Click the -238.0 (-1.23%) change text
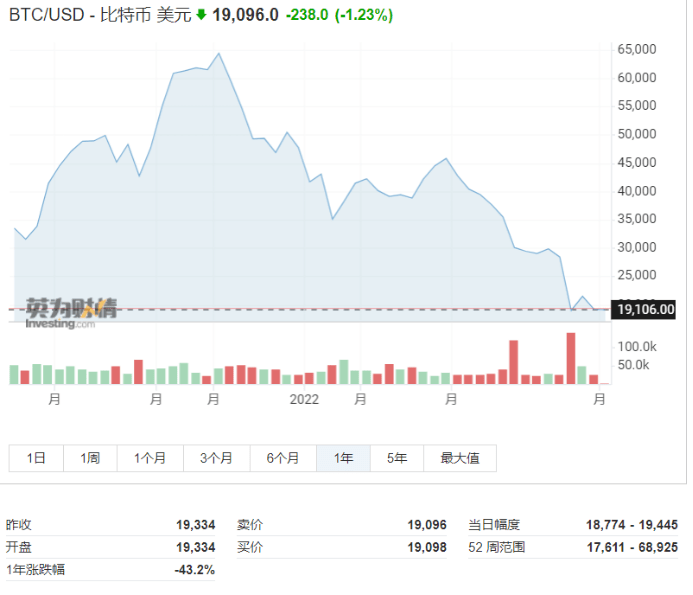This screenshot has width=693, height=595. 339,15
